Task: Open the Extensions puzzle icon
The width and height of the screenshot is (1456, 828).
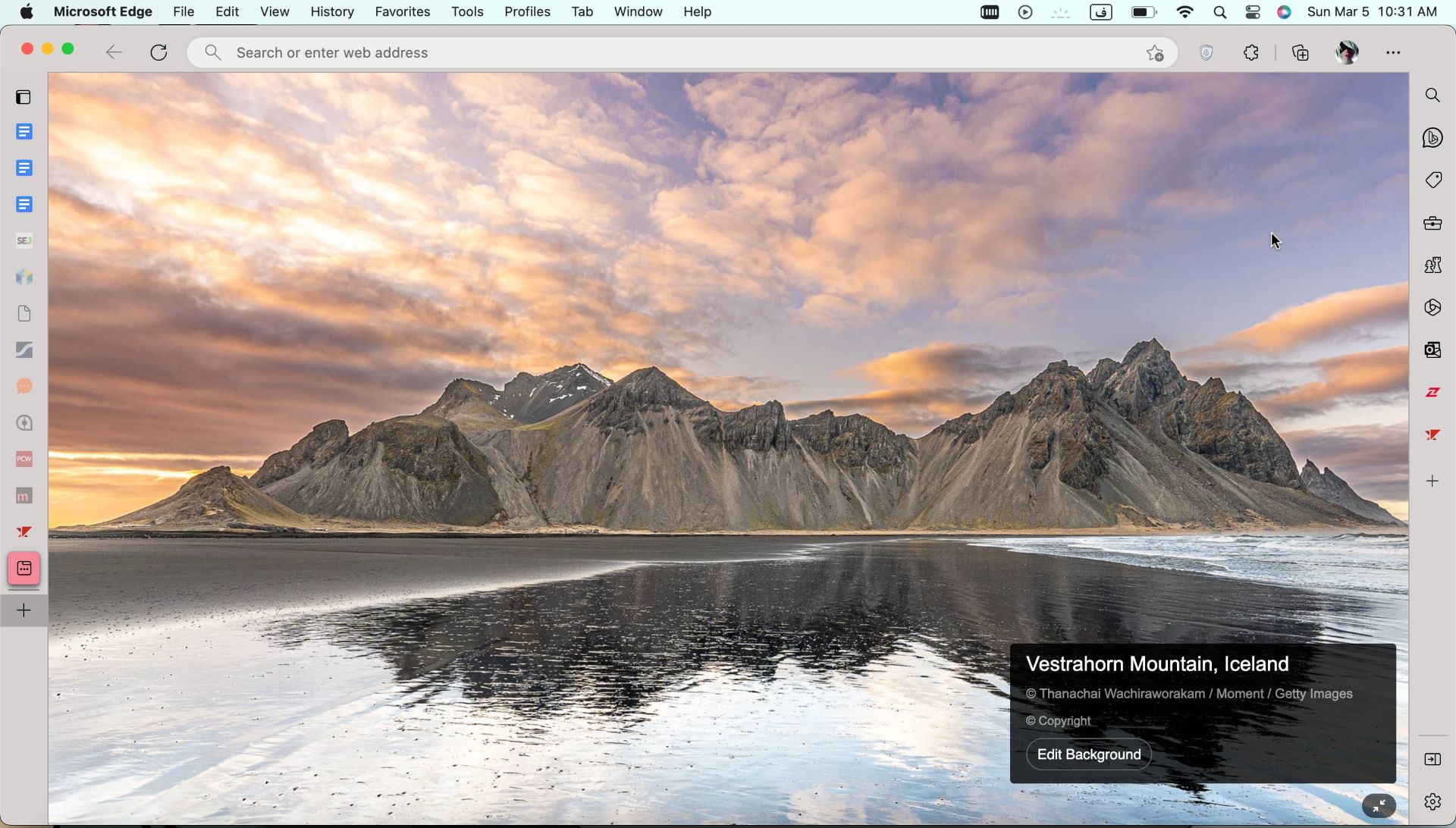Action: coord(1251,52)
